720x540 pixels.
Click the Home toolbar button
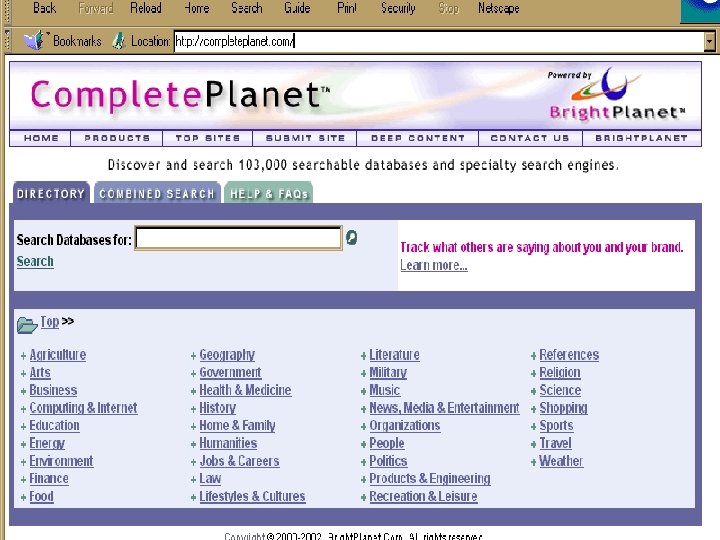click(197, 8)
